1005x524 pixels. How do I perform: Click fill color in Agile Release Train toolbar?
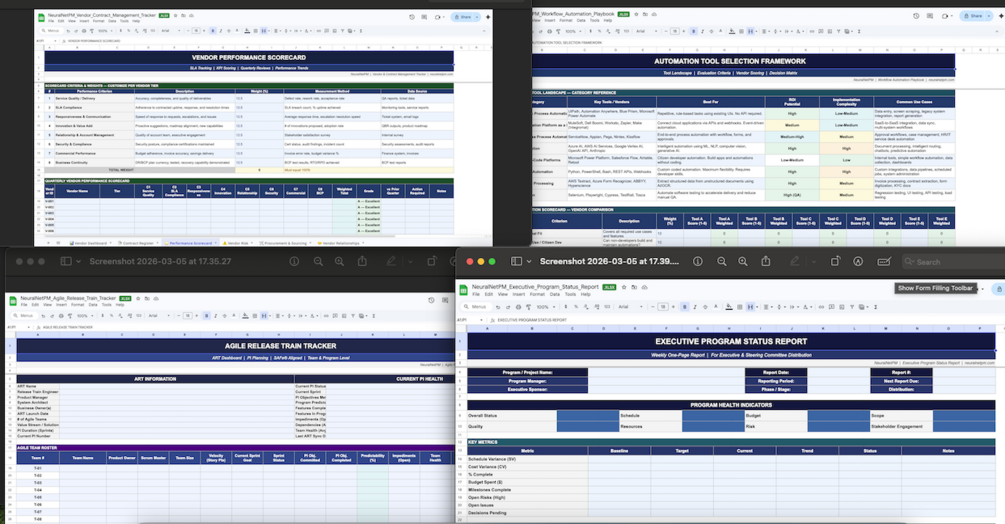pyautogui.click(x=245, y=316)
